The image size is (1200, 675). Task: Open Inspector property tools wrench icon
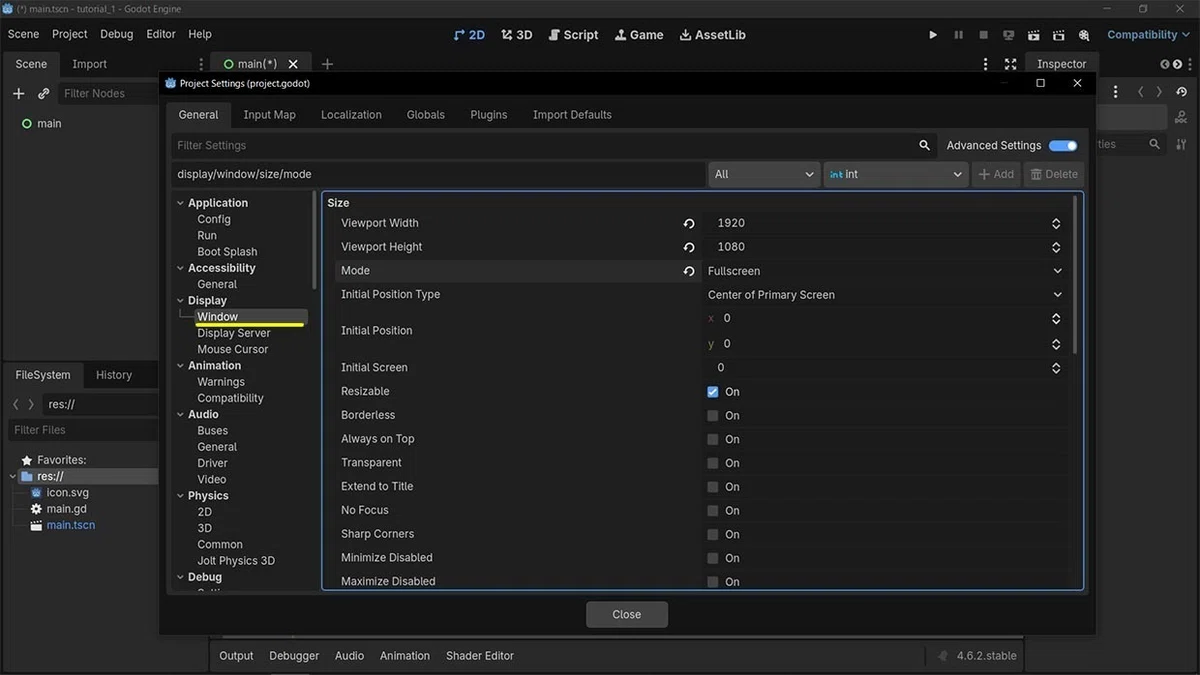pyautogui.click(x=1182, y=145)
